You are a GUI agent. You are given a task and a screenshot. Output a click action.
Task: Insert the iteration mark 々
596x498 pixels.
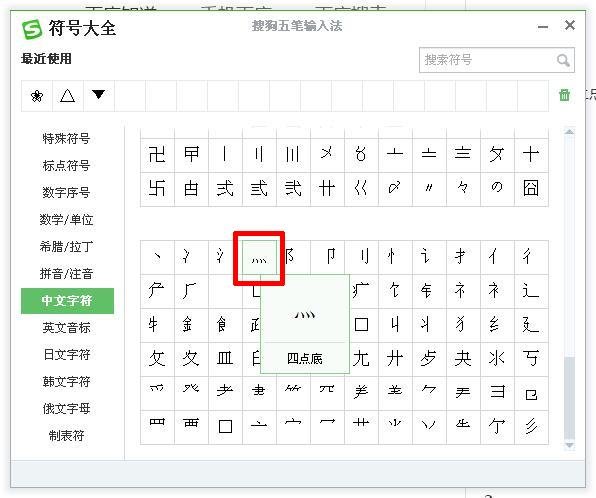coord(463,189)
